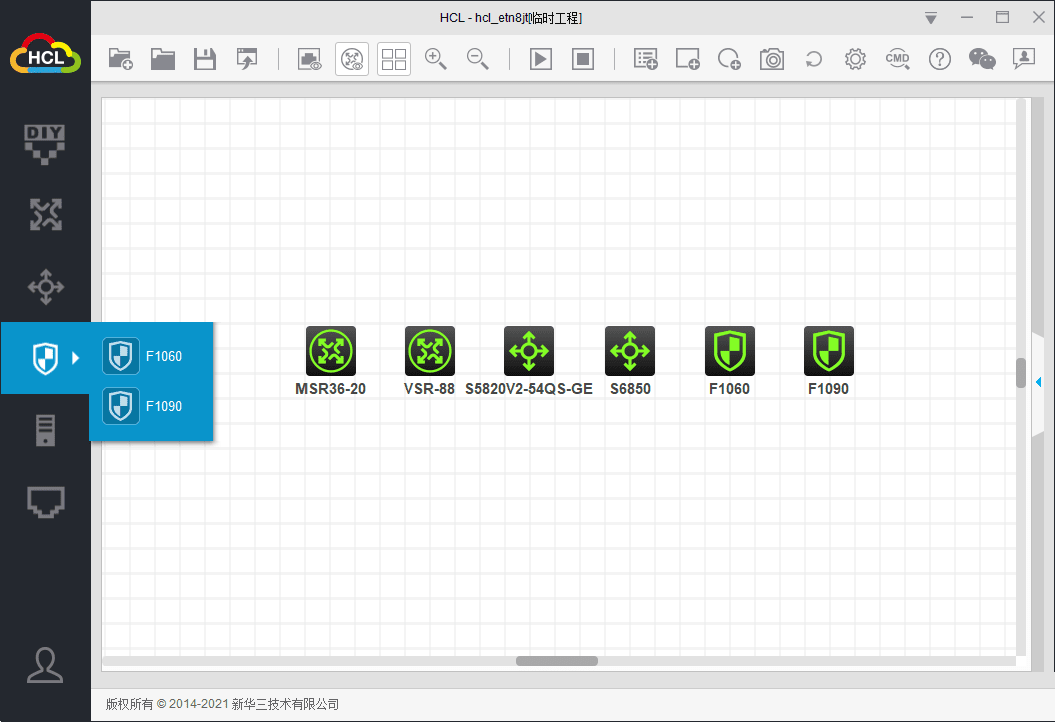
Task: Click the MSR36-20 label text
Action: pos(330,389)
